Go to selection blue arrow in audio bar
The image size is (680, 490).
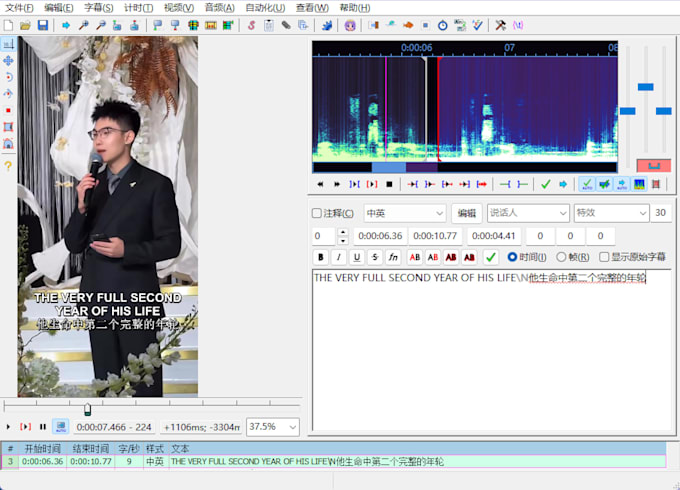click(563, 184)
